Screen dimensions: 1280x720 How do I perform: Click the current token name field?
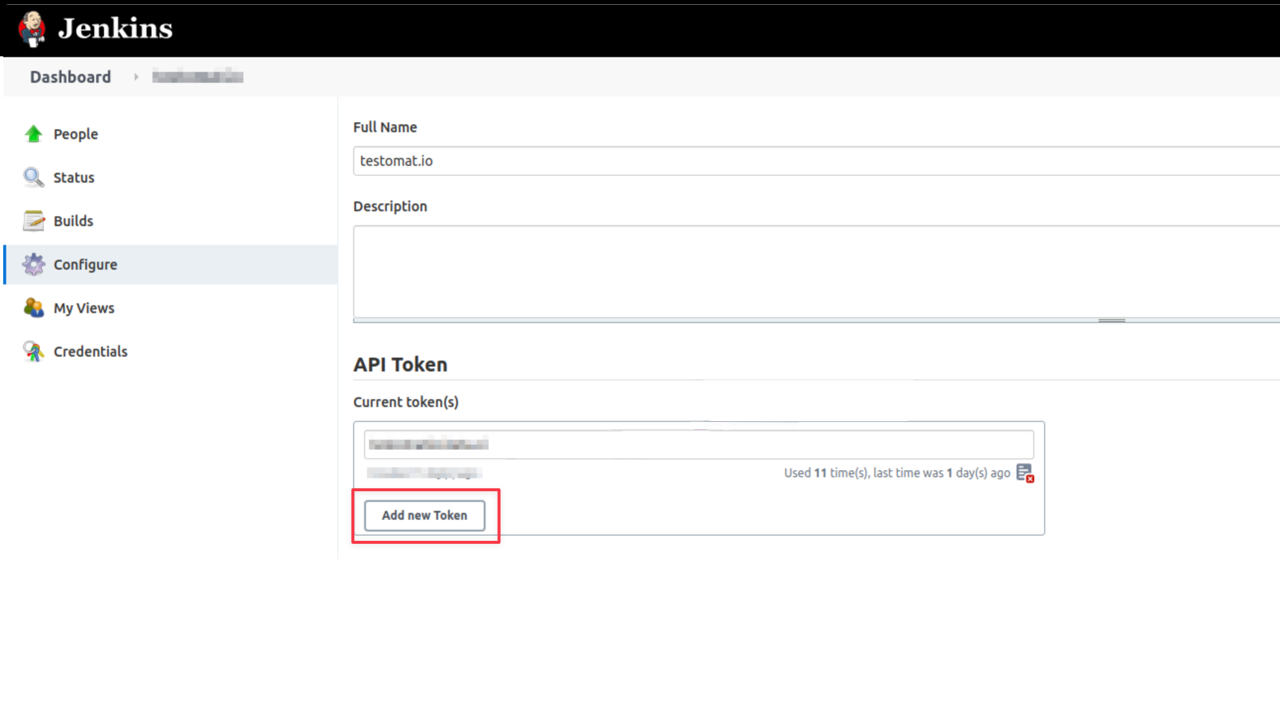[698, 445]
